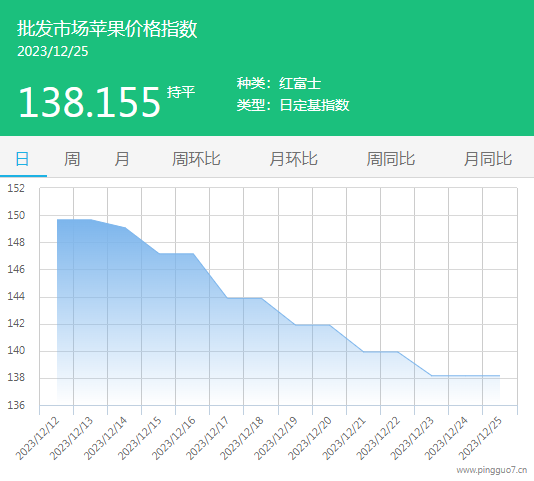The height and width of the screenshot is (481, 534).
Task: Switch to the 月 monthly tab
Action: [x=122, y=159]
